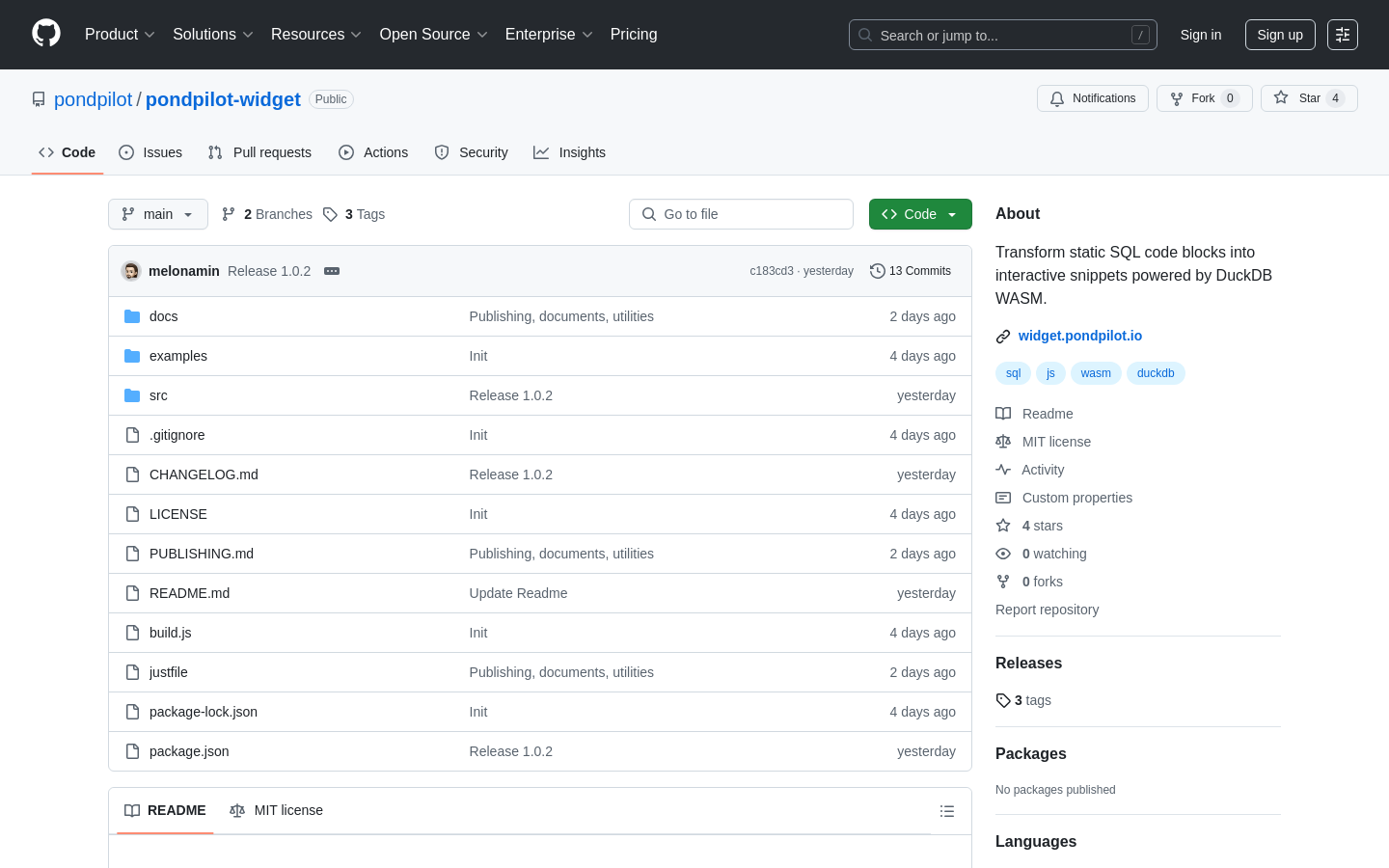View the 3 Tags link

click(x=354, y=214)
